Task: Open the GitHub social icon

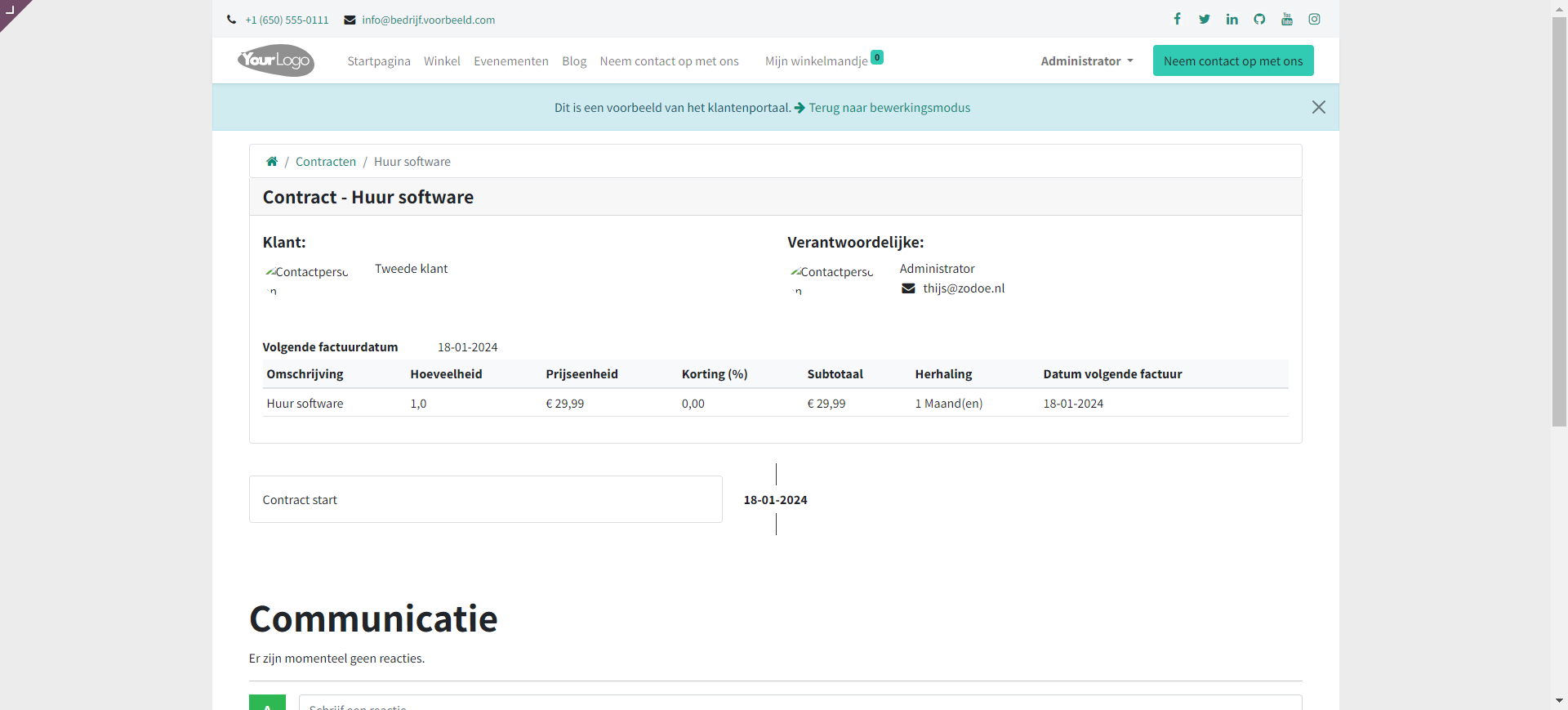Action: pyautogui.click(x=1259, y=19)
